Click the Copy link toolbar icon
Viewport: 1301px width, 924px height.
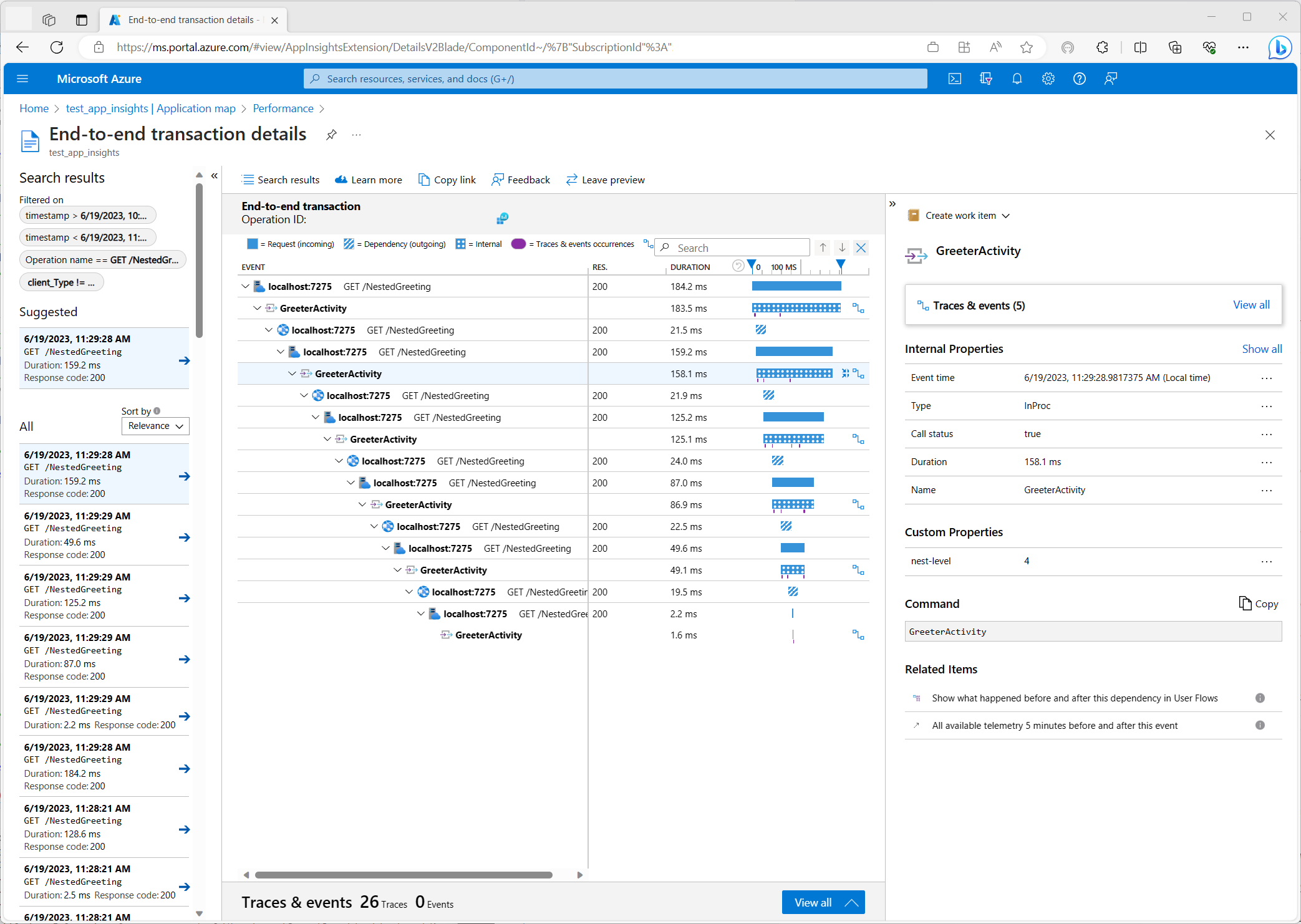tap(424, 180)
